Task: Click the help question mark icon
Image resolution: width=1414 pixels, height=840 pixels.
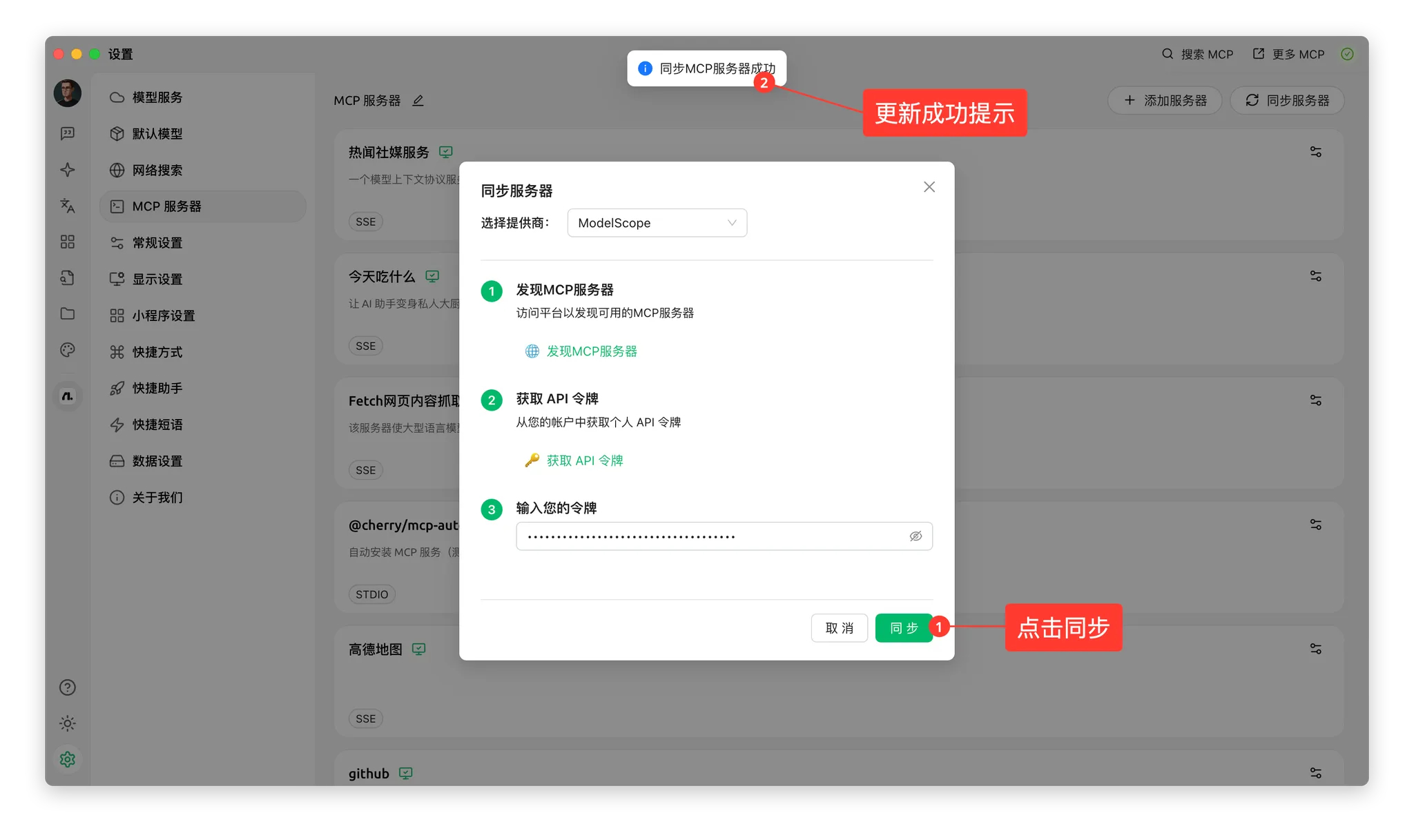Action: pos(67,687)
